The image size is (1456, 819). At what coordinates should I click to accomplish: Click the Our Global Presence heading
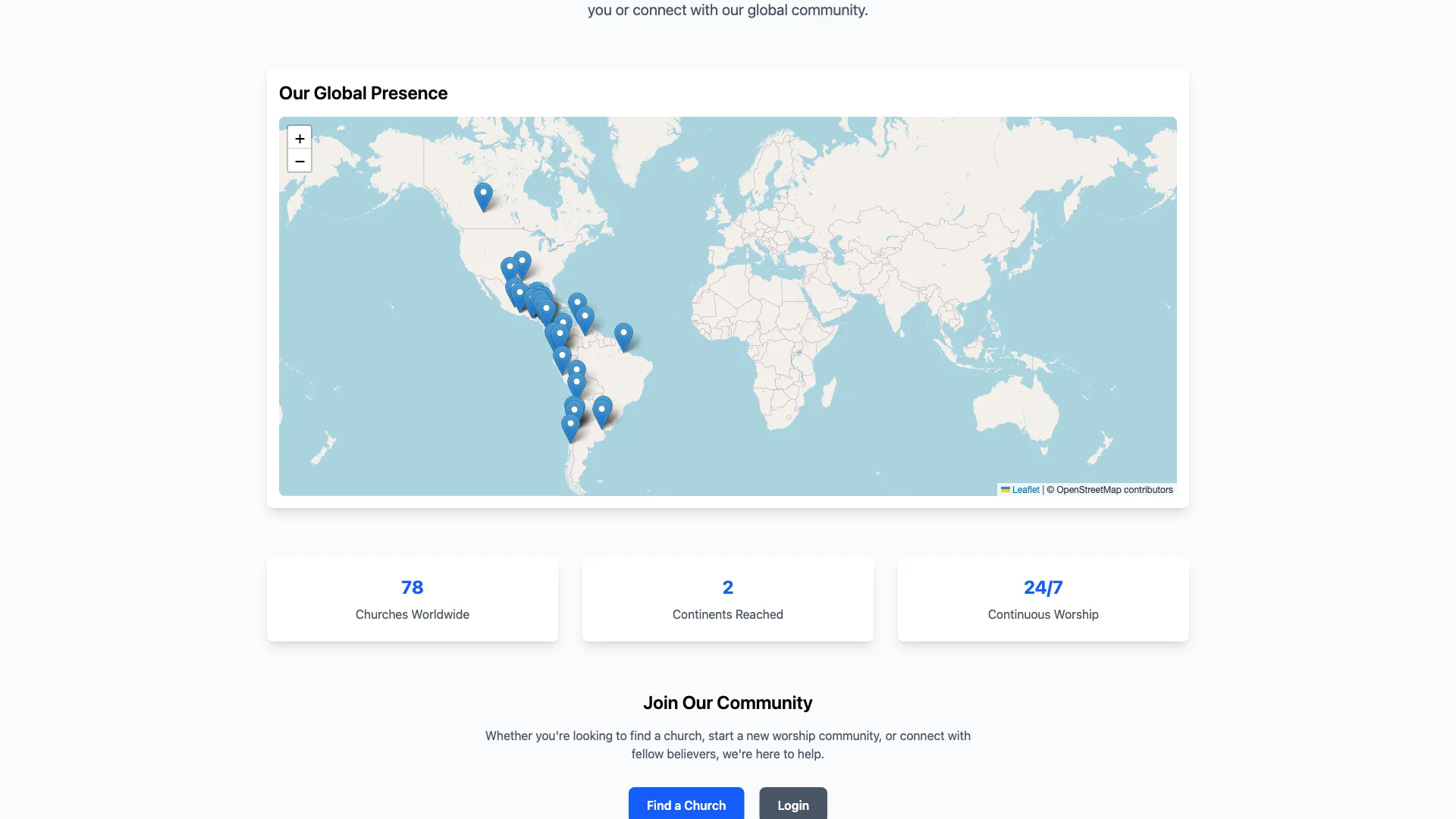tap(363, 93)
